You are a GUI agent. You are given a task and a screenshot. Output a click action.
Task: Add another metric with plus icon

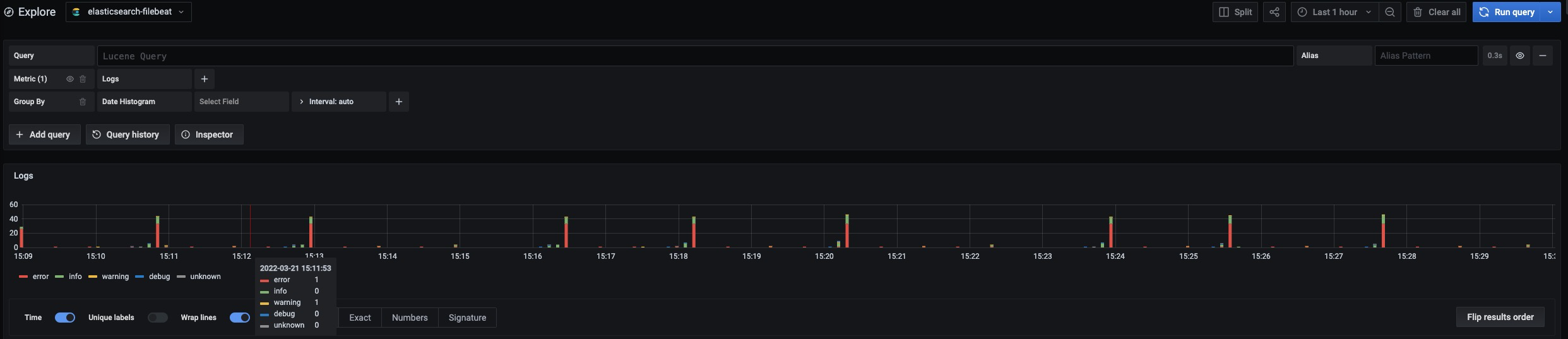pos(204,79)
